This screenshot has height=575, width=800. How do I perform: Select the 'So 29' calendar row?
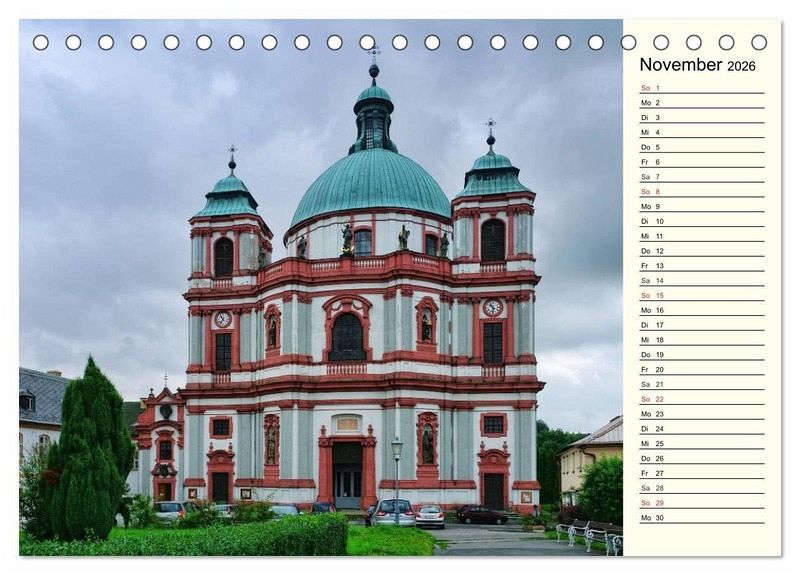pyautogui.click(x=702, y=503)
